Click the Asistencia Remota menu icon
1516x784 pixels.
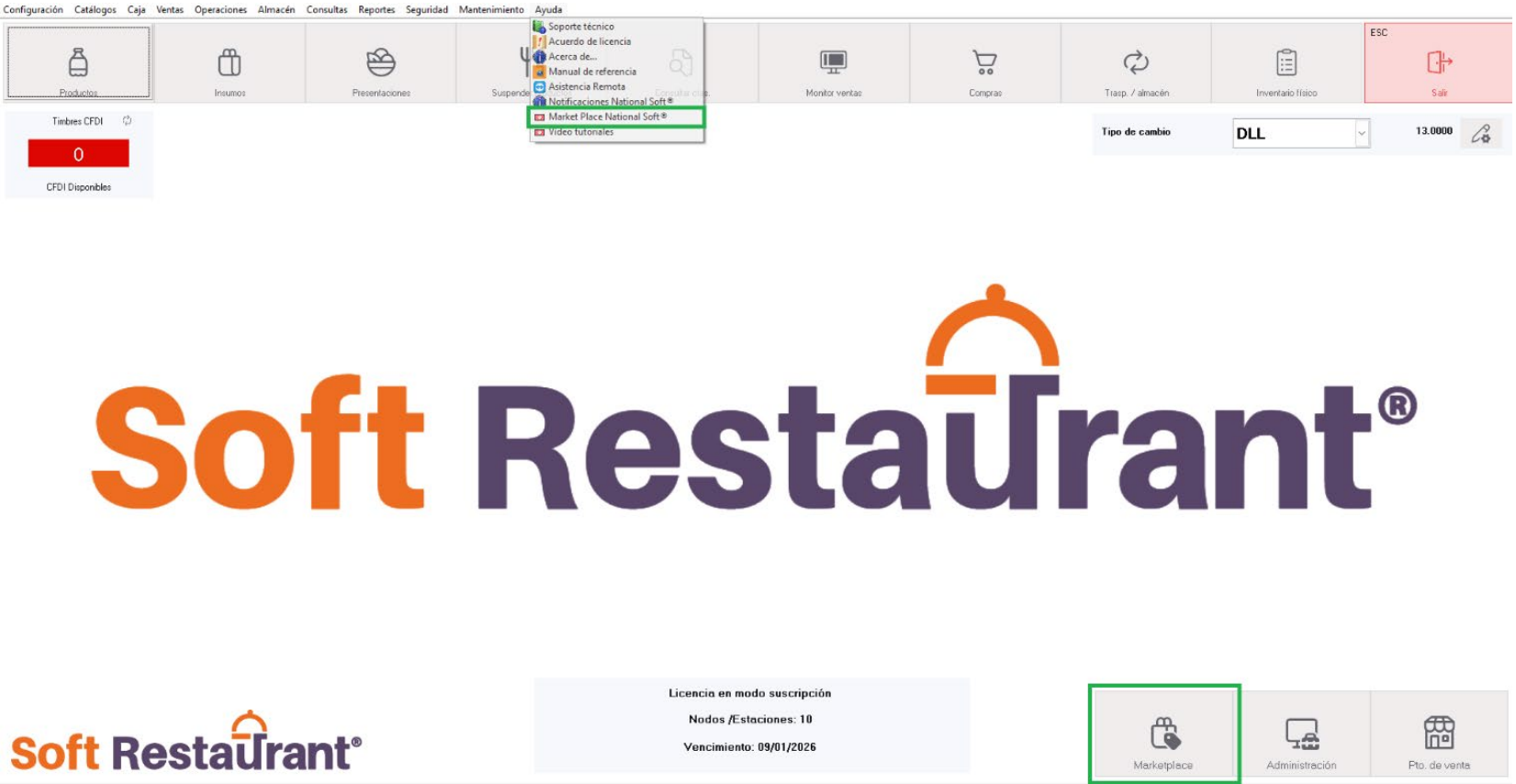point(539,86)
